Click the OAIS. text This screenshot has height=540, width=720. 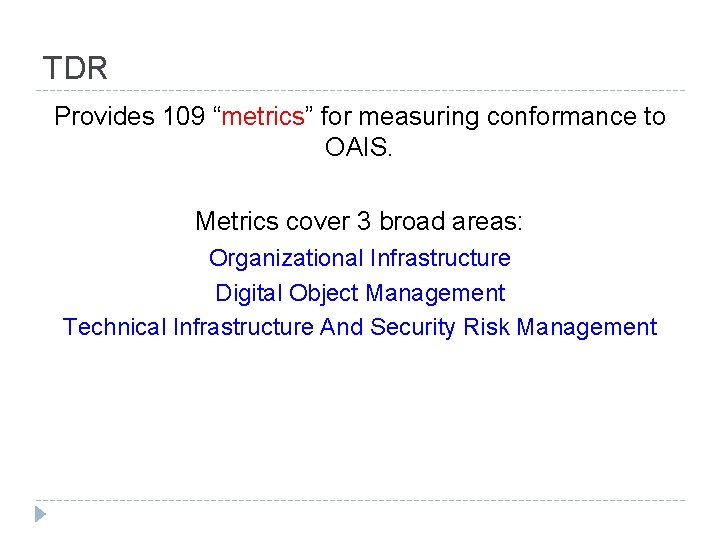359,147
